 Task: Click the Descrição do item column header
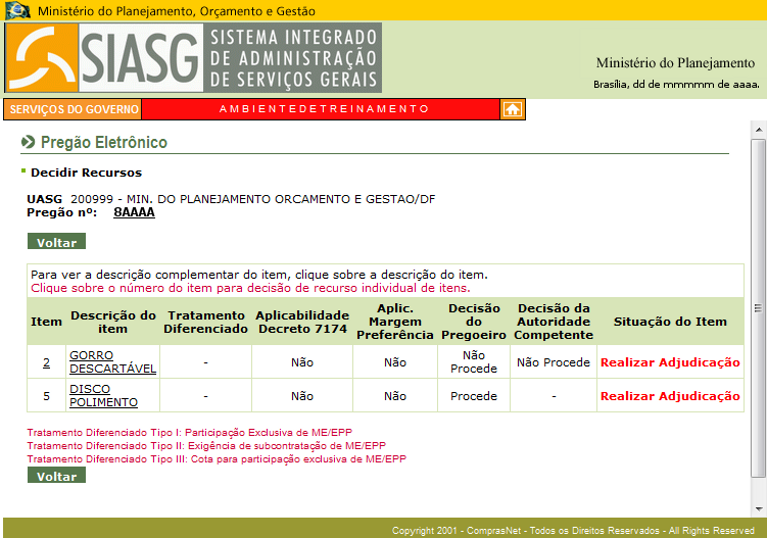click(113, 322)
